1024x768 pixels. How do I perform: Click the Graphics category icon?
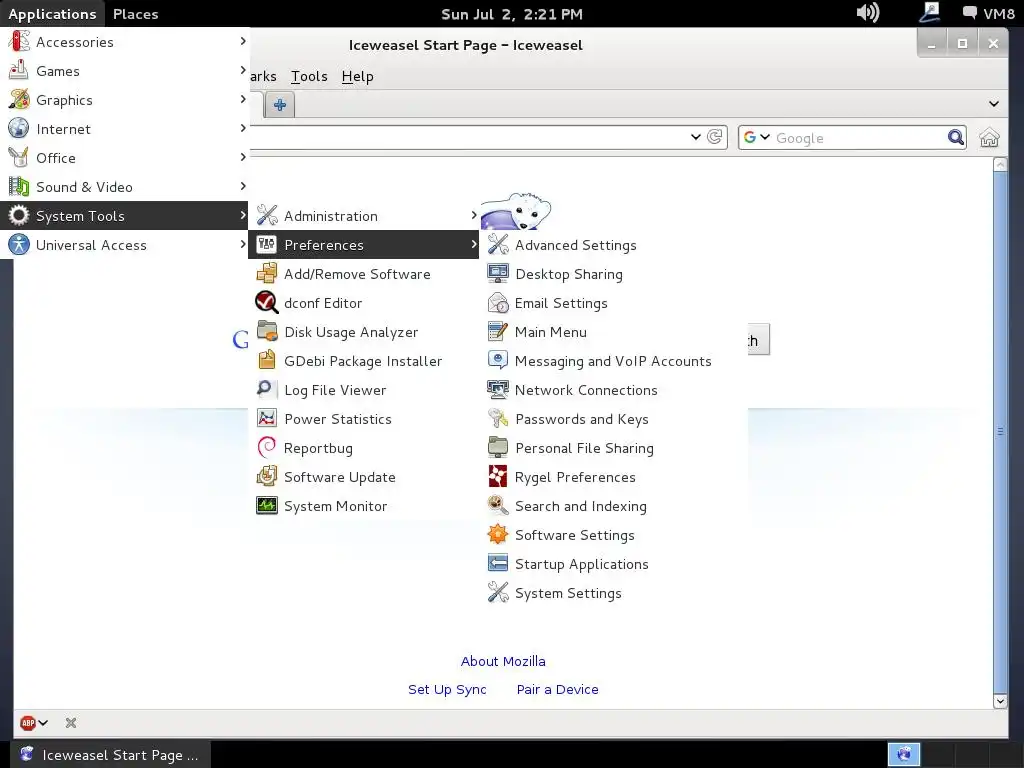(x=19, y=99)
